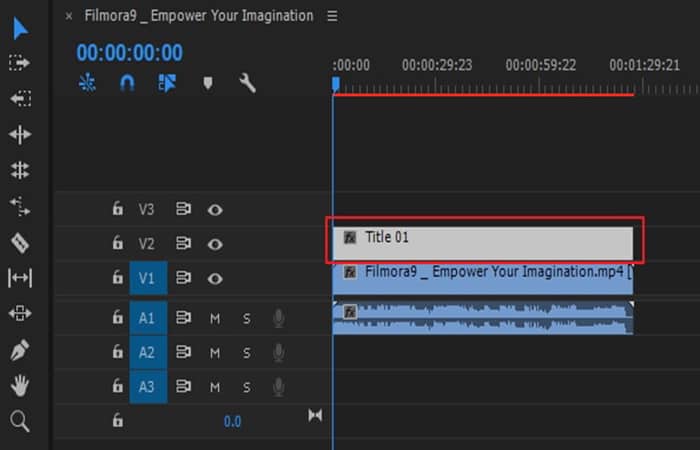Enable voice-over record on A3

click(279, 387)
